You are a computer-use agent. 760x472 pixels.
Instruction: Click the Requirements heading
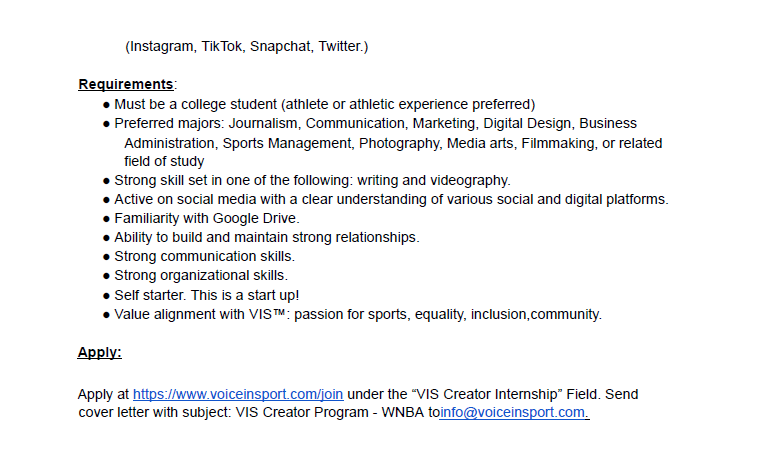(x=126, y=84)
